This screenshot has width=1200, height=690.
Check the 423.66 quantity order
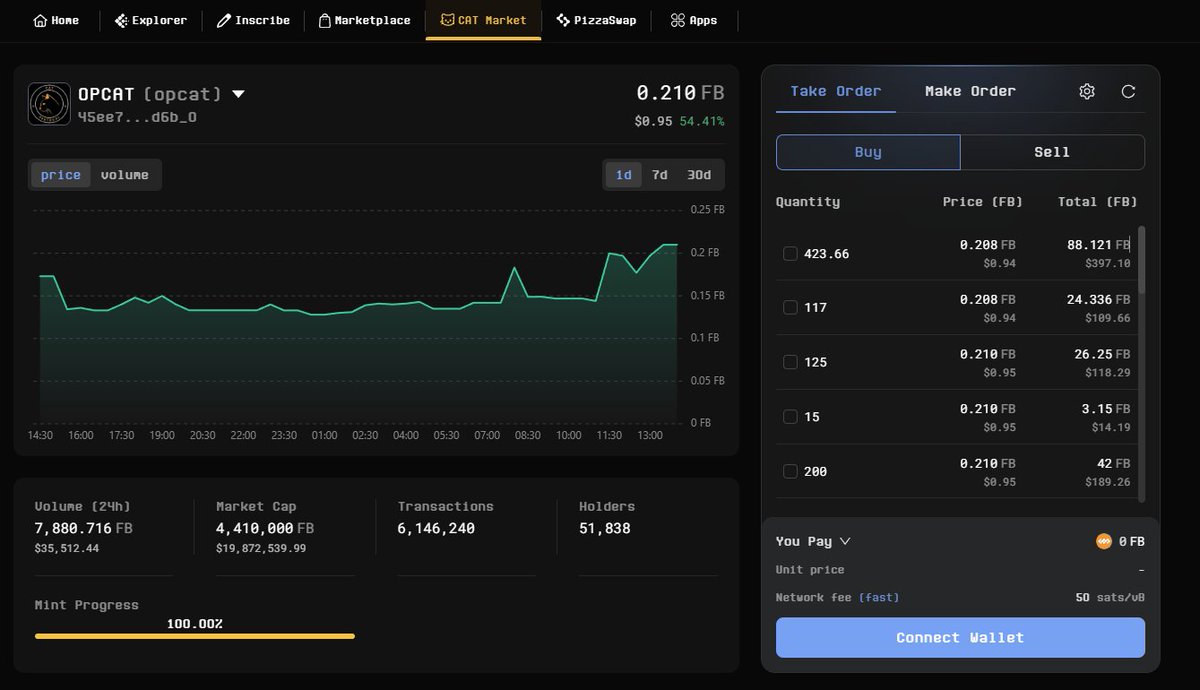pyautogui.click(x=790, y=254)
